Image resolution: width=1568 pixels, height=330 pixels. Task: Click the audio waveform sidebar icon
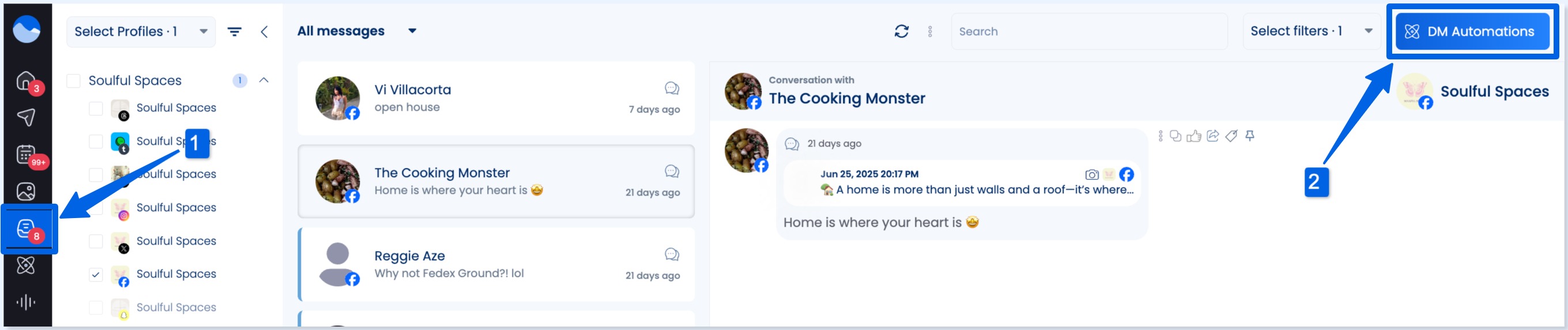[x=26, y=302]
